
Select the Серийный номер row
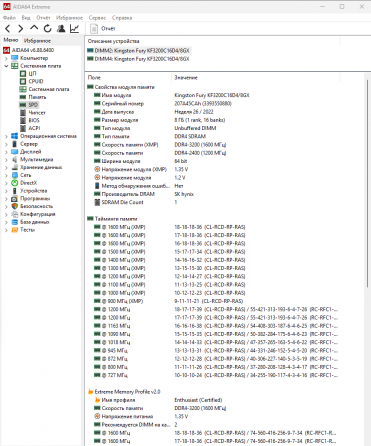[x=213, y=104]
